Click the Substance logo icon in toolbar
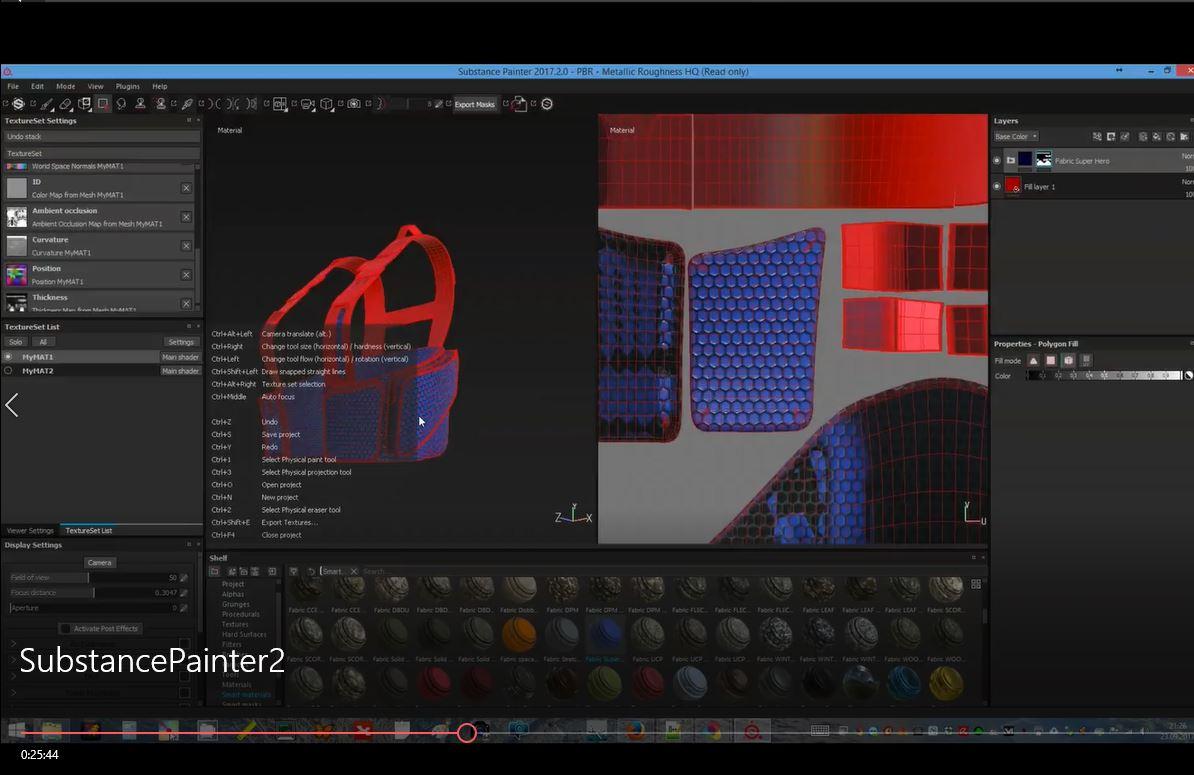The height and width of the screenshot is (775, 1194). pyautogui.click(x=18, y=104)
